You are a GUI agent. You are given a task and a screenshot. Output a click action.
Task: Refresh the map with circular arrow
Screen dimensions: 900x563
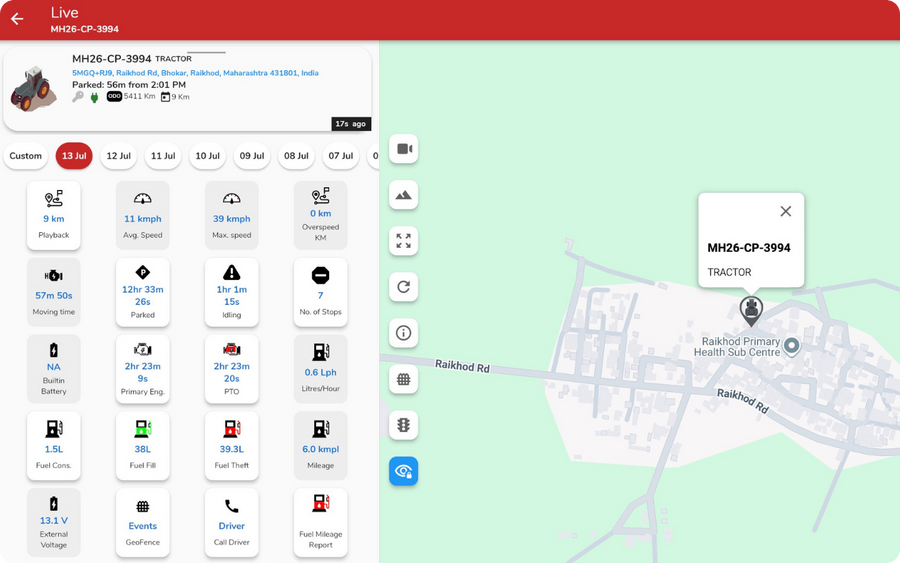[404, 287]
